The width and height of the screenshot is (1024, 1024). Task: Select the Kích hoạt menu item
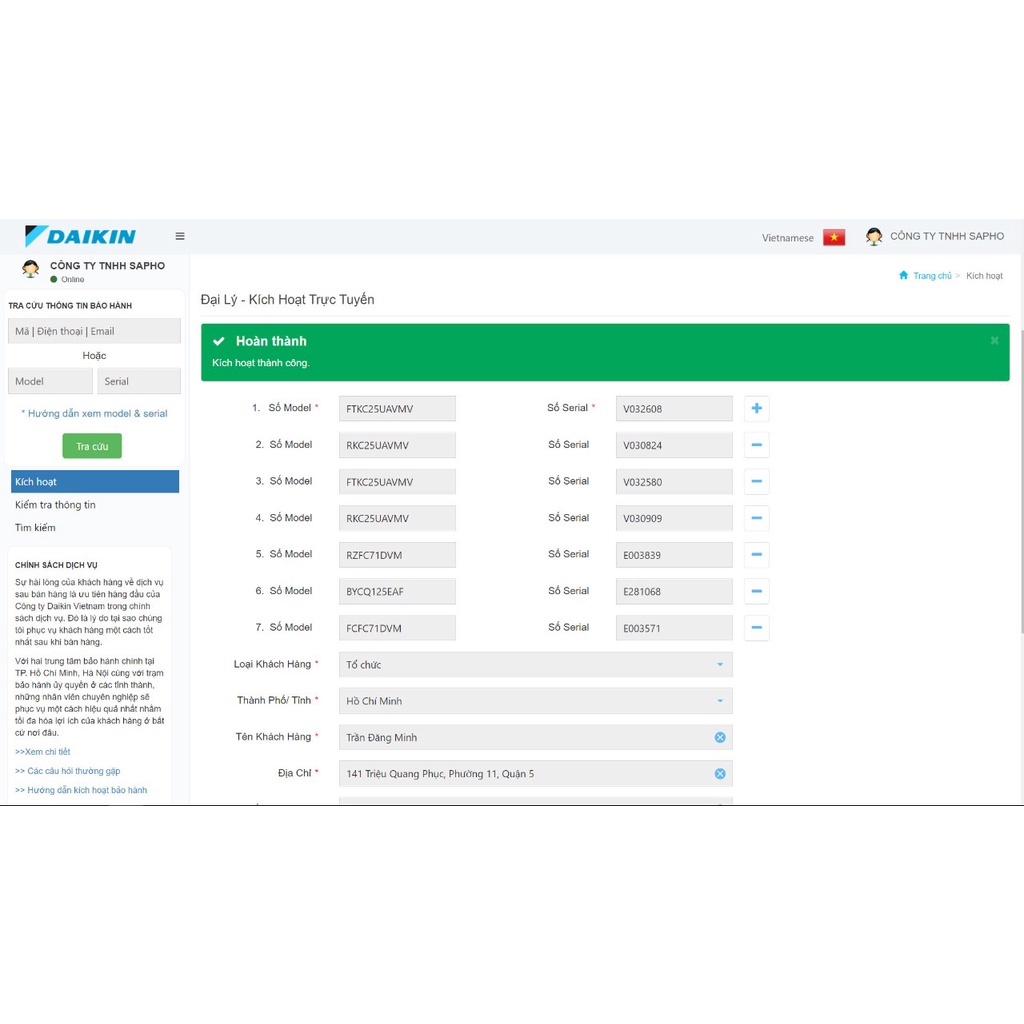tap(95, 482)
